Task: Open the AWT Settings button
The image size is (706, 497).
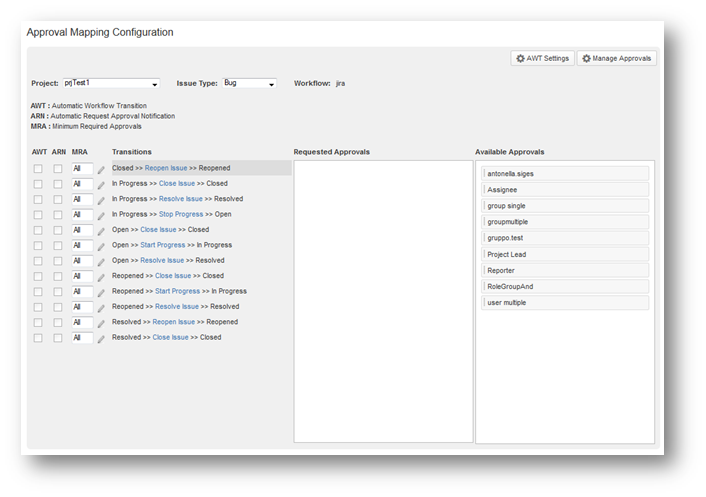Action: point(542,59)
